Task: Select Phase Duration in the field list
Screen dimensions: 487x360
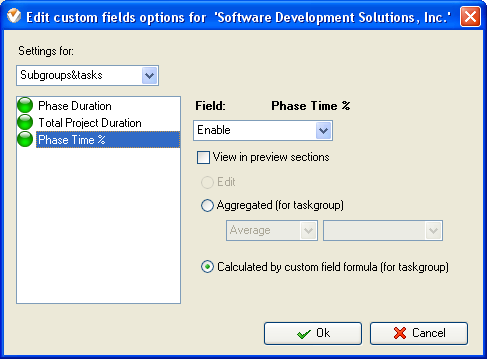Action: 75,106
